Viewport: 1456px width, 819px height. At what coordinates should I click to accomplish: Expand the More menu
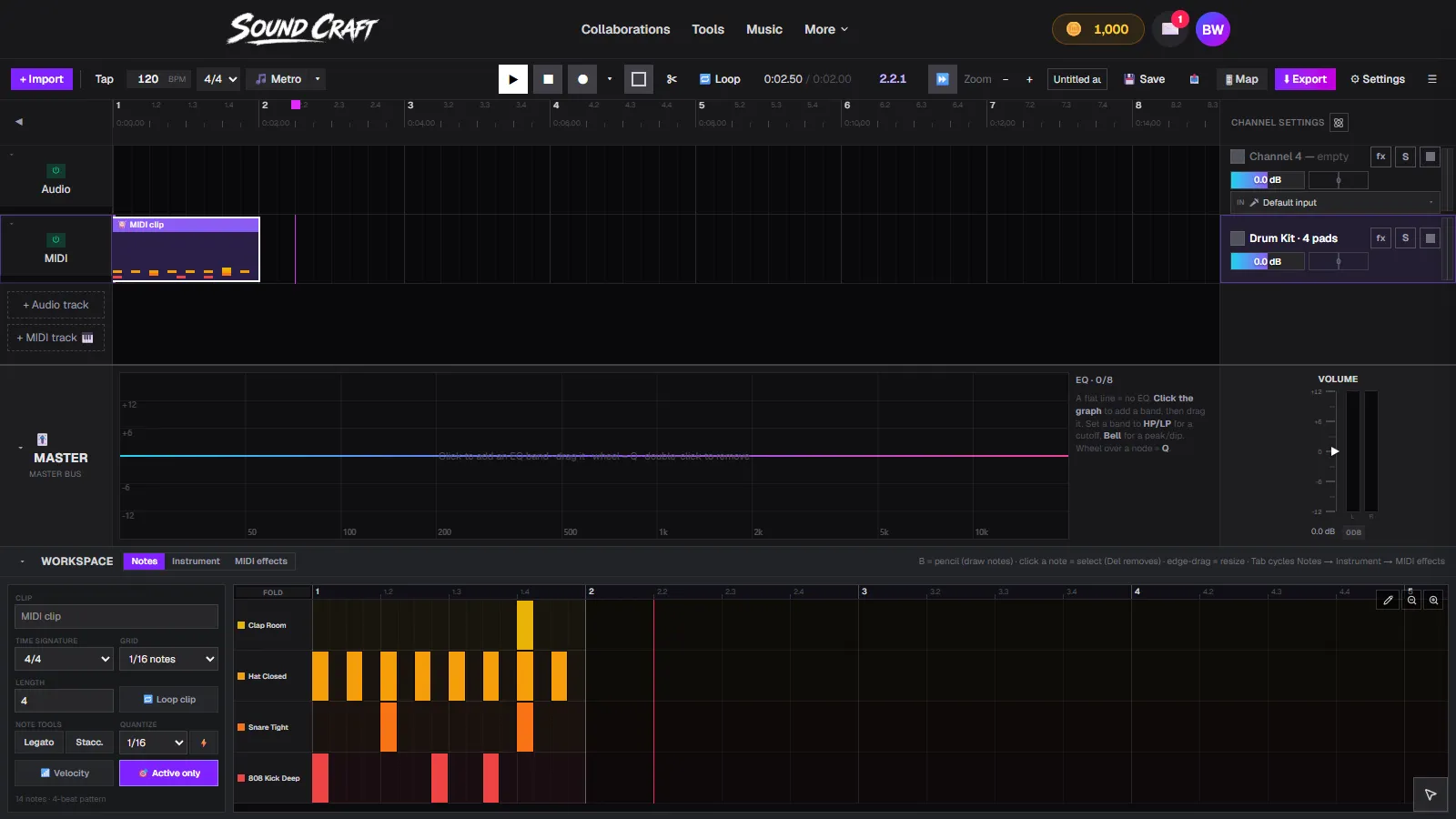tap(826, 29)
